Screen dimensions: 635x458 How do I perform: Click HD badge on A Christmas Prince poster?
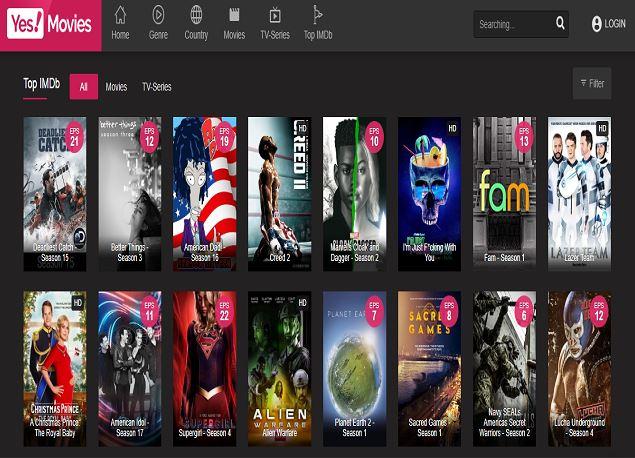click(77, 303)
